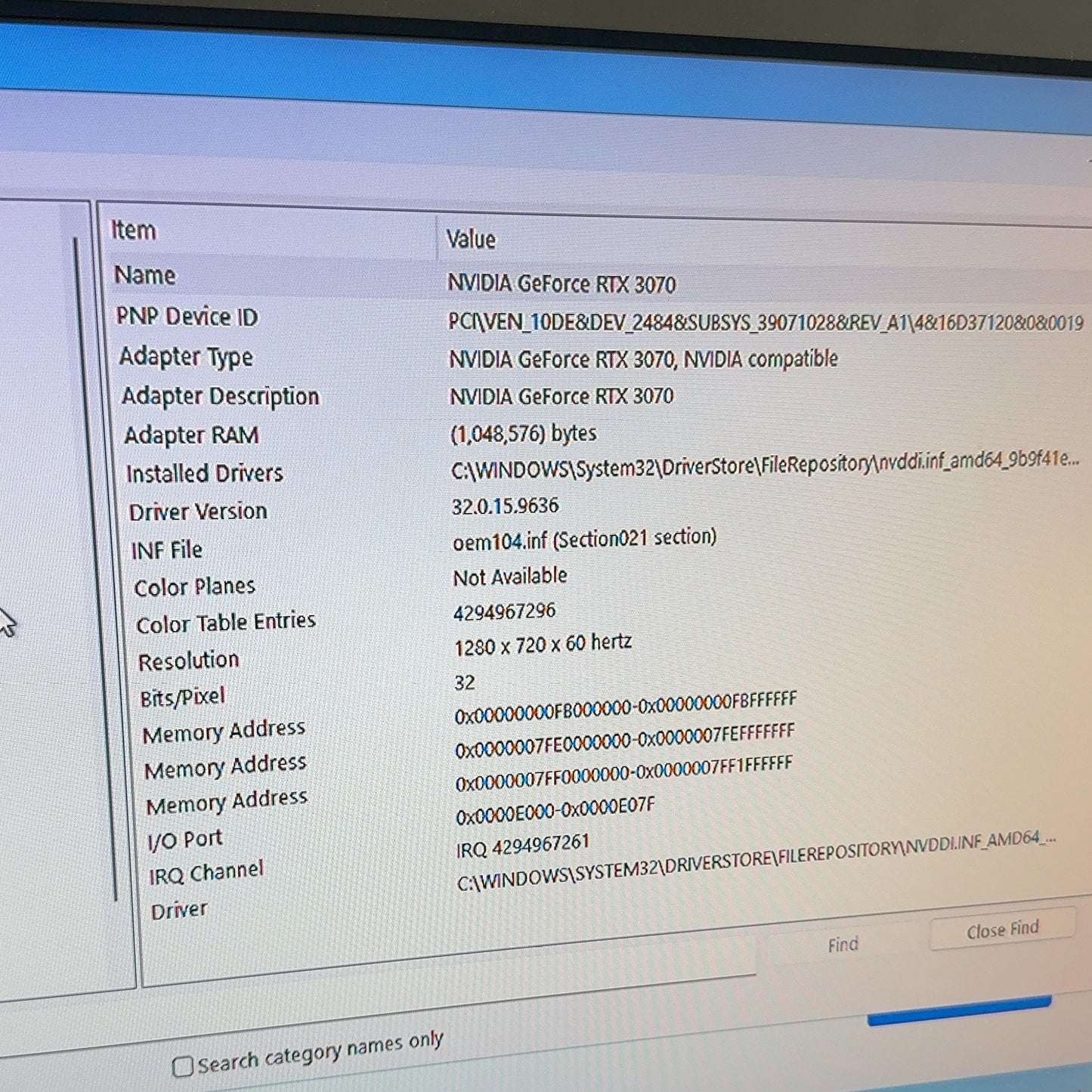Select the Adapter RAM row label

pyautogui.click(x=192, y=435)
